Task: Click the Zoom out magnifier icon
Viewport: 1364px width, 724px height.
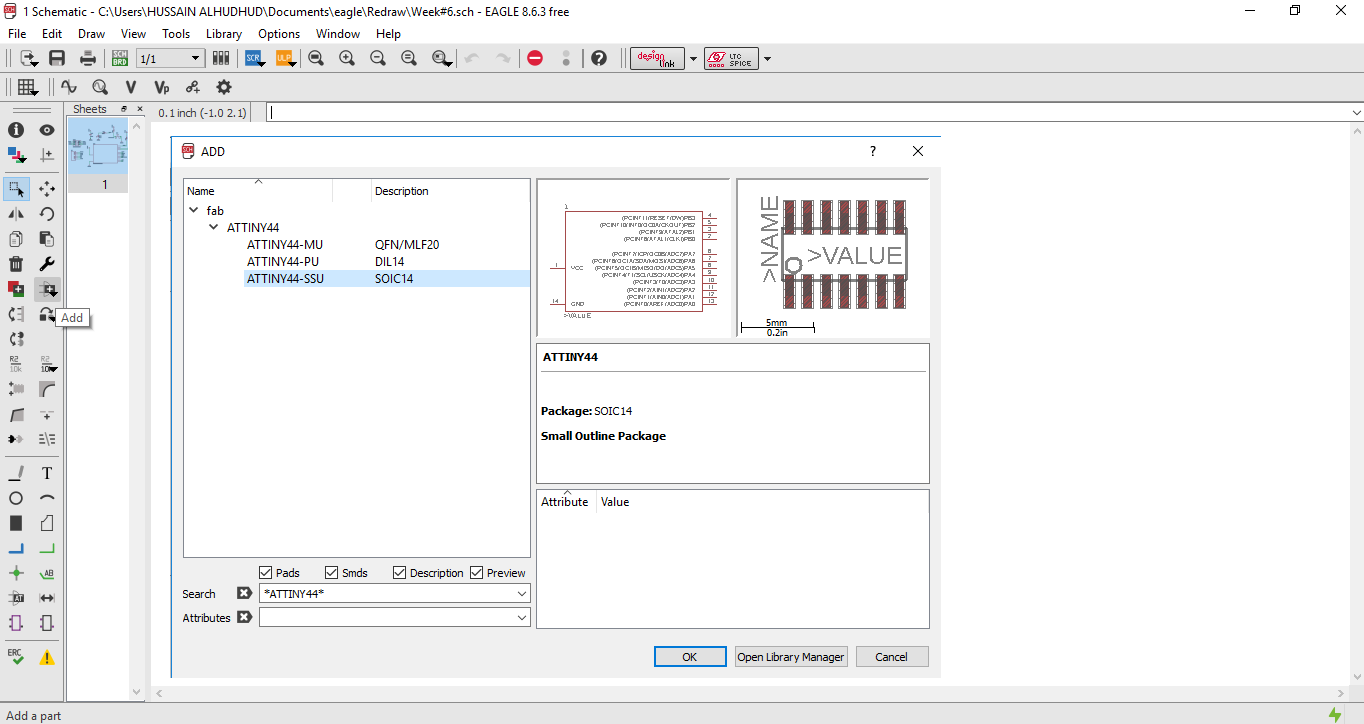Action: click(x=378, y=58)
